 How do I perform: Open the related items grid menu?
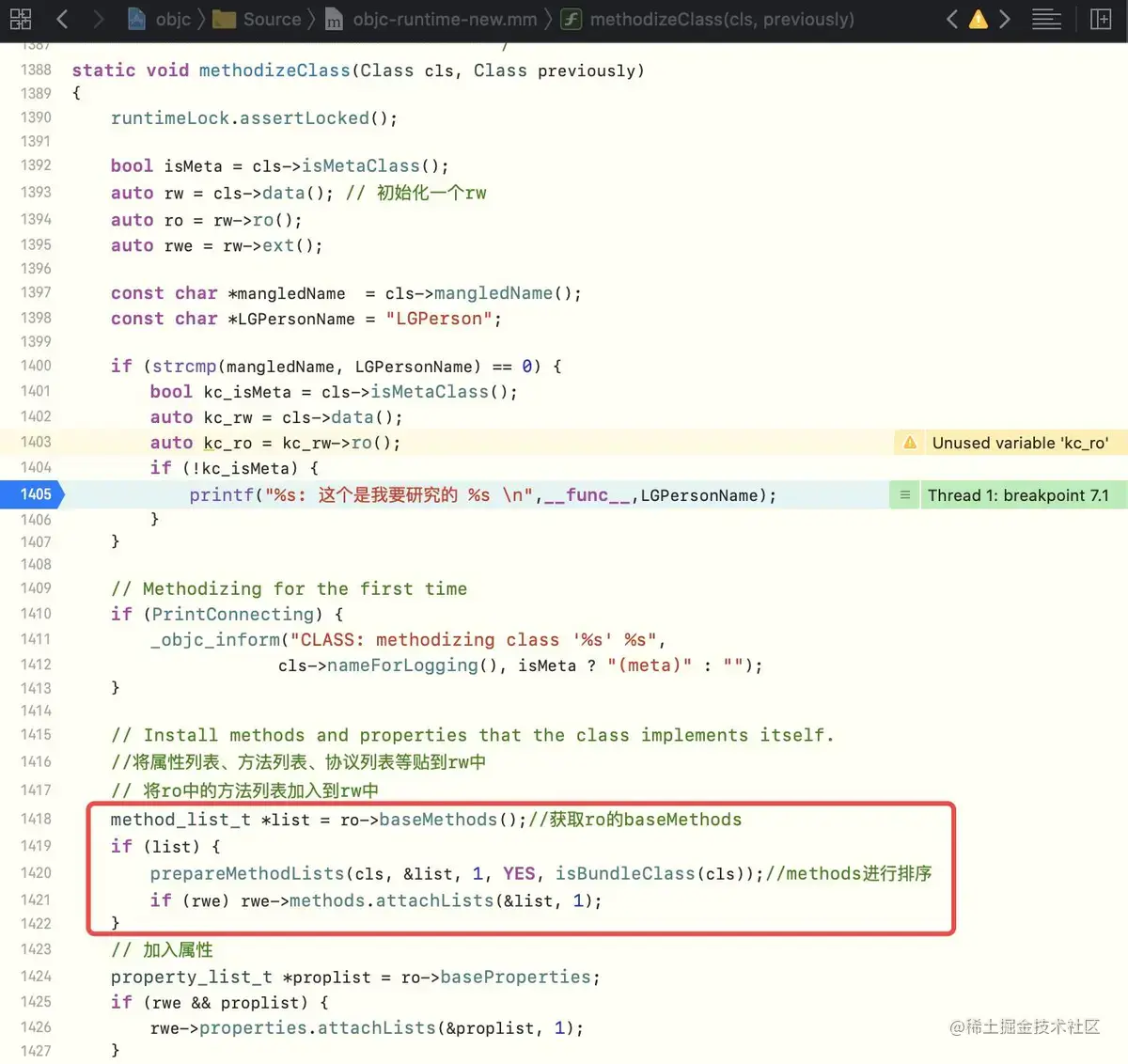coord(20,19)
